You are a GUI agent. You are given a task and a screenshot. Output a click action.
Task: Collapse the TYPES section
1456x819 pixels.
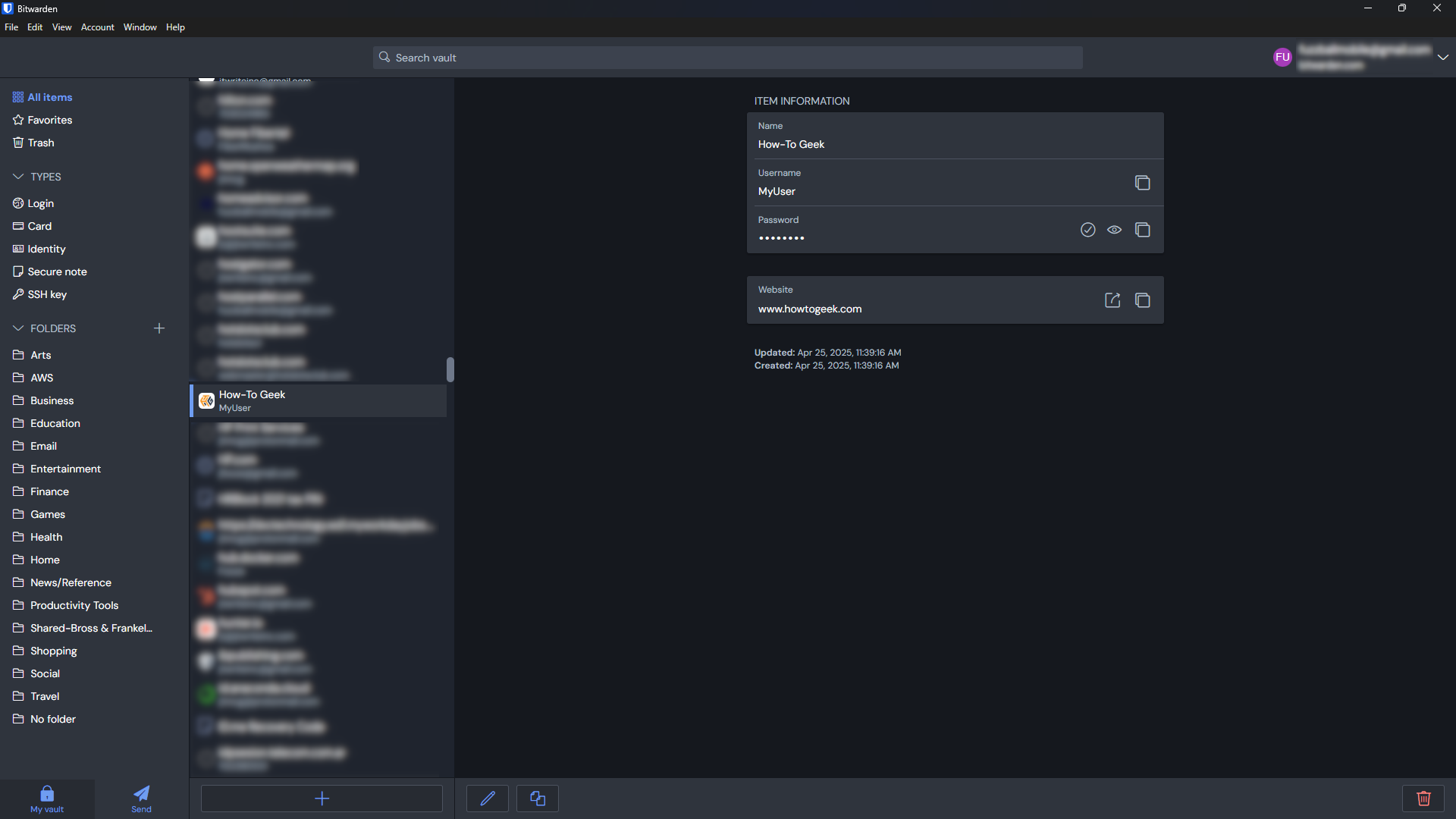coord(18,177)
